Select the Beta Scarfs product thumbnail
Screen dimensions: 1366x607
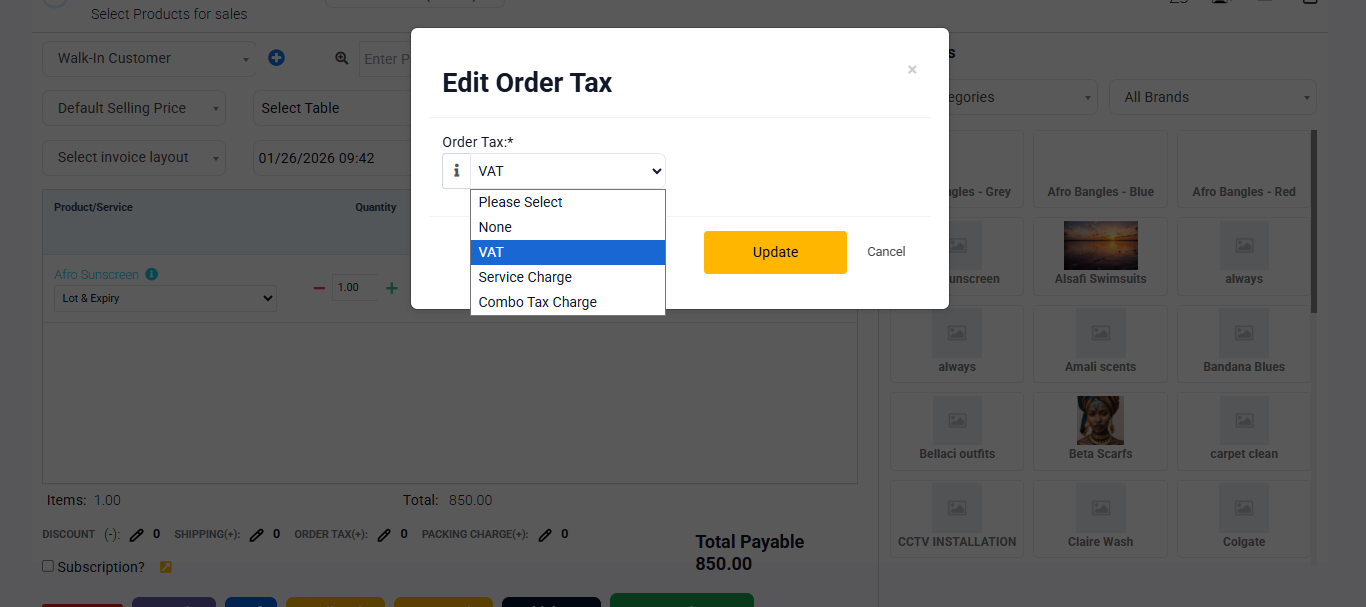coord(1100,429)
